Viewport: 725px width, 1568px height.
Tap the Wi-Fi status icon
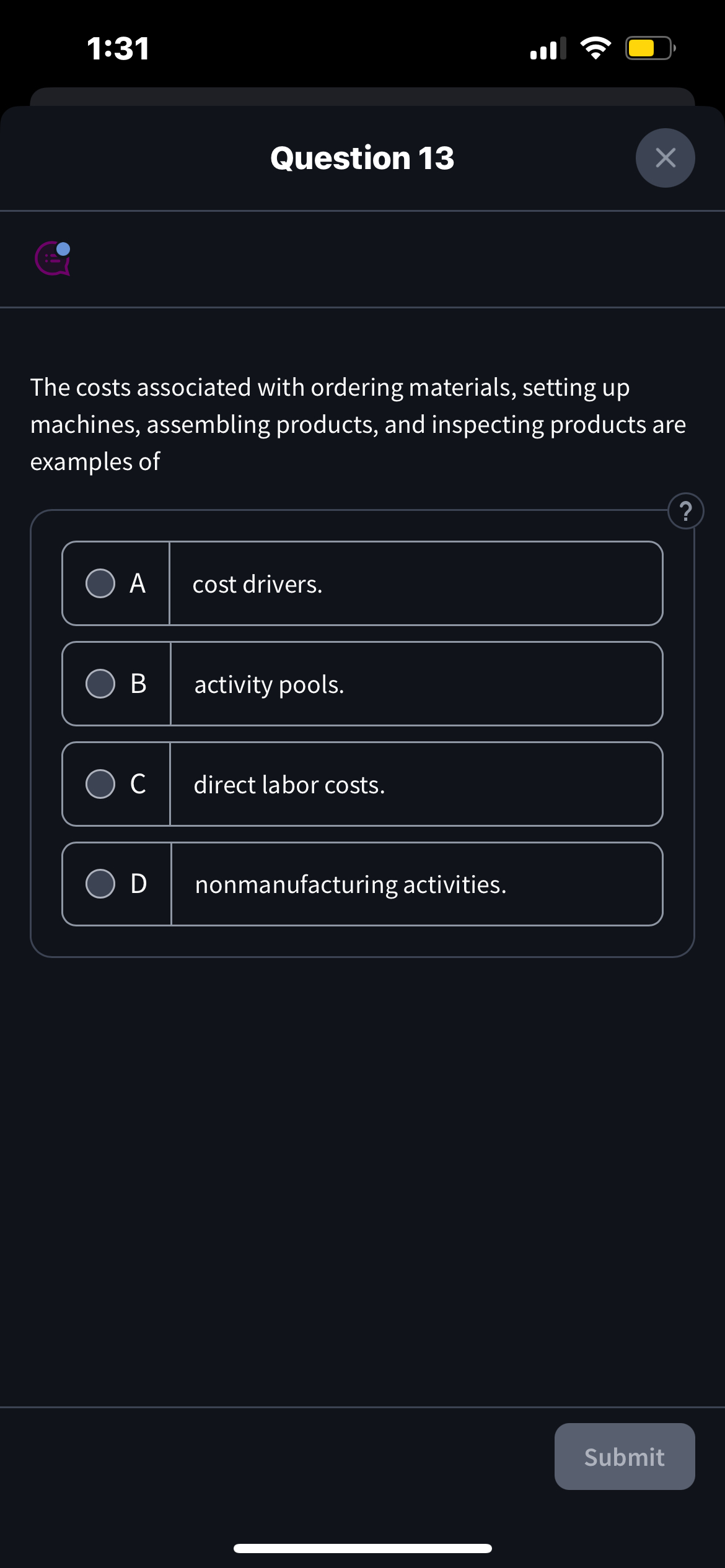coord(596,48)
